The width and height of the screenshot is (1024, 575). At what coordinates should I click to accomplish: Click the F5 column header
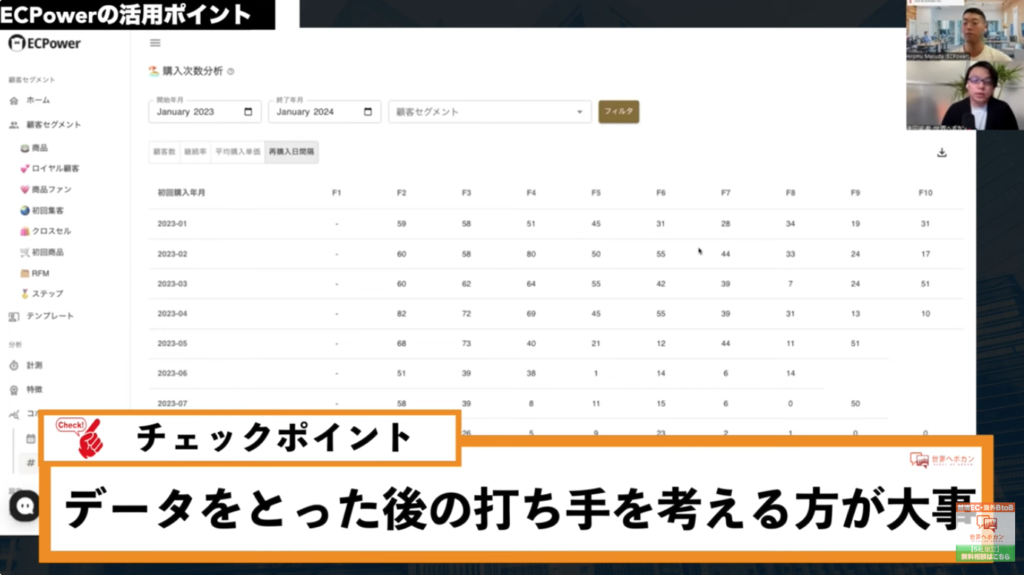(596, 193)
